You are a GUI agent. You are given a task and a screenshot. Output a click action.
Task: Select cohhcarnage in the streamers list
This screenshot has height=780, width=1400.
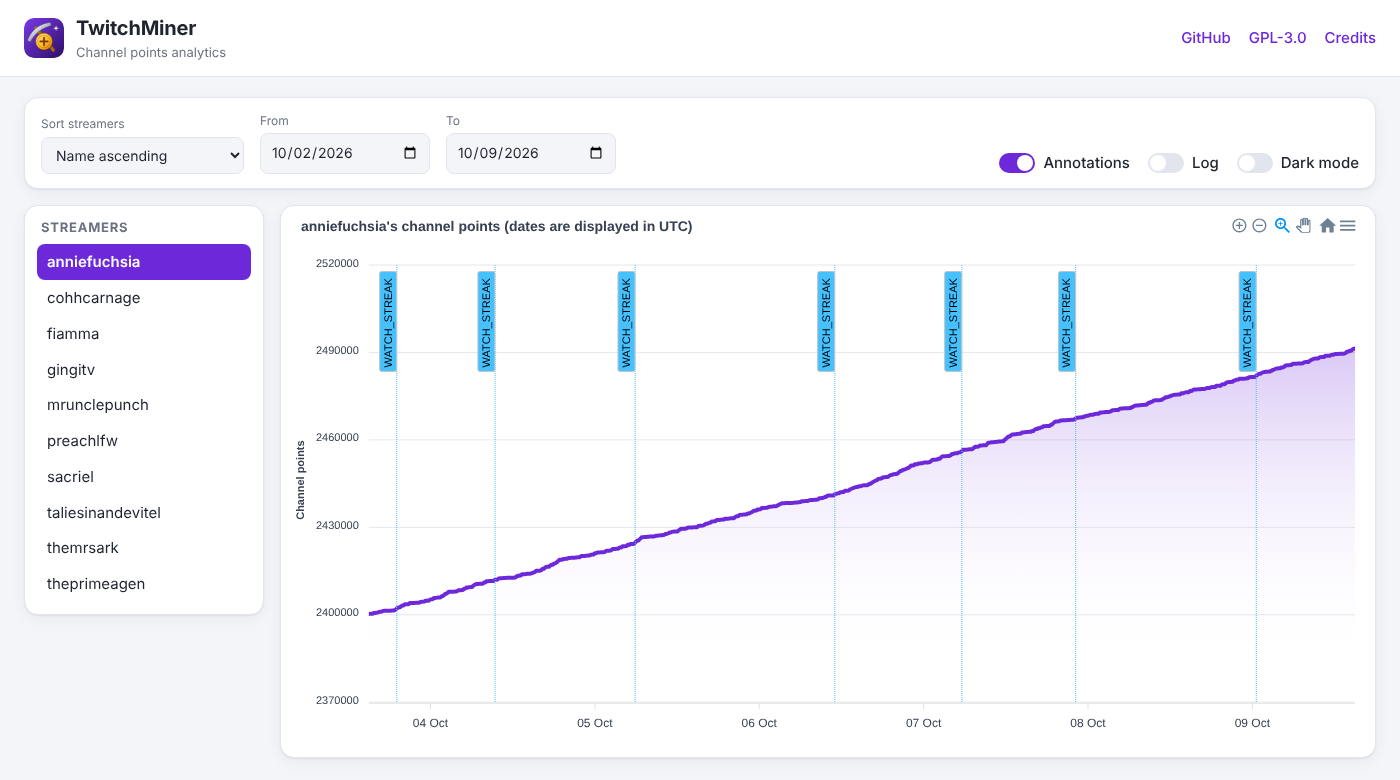144,298
